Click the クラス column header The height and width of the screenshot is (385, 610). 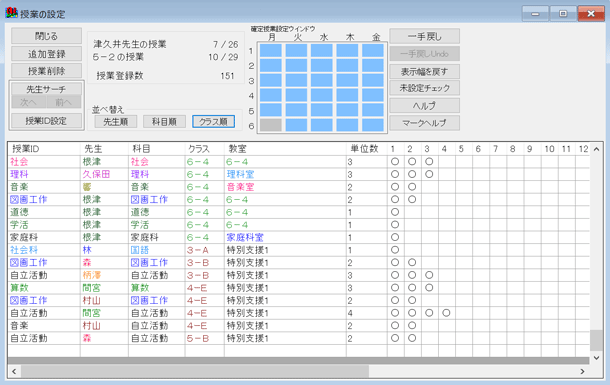pos(205,149)
